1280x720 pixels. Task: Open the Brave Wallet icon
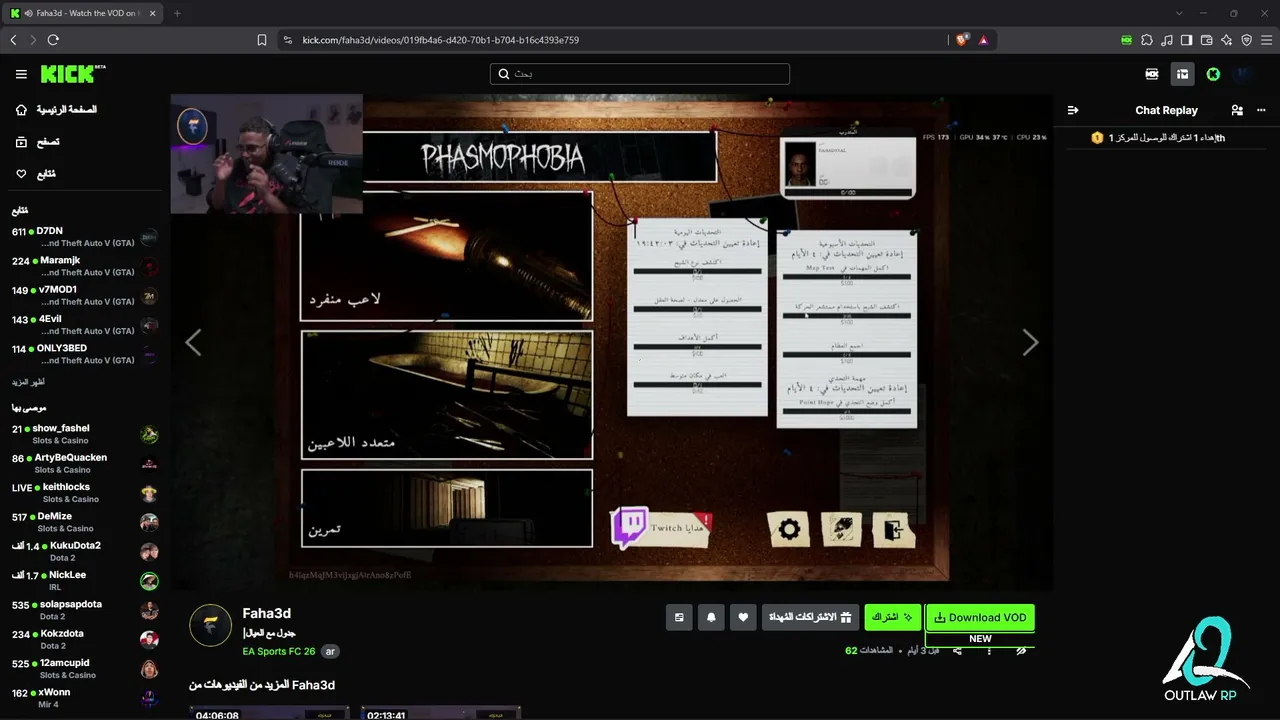pos(1206,40)
